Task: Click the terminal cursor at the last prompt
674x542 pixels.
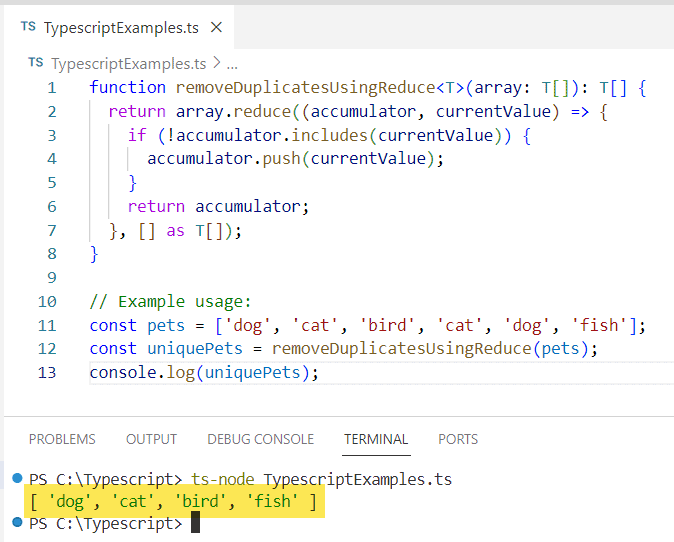Action: pos(195,522)
